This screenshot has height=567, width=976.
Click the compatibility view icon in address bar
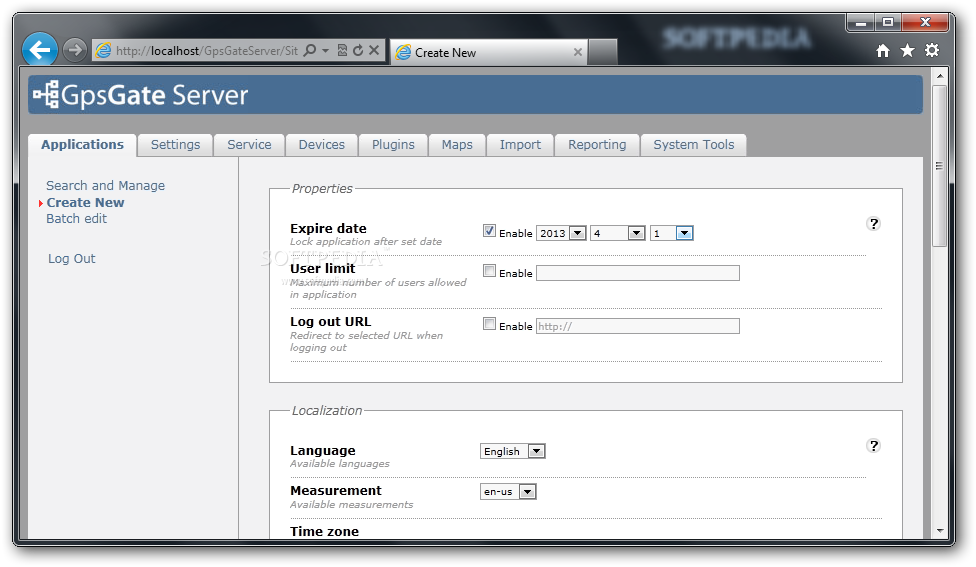[342, 50]
